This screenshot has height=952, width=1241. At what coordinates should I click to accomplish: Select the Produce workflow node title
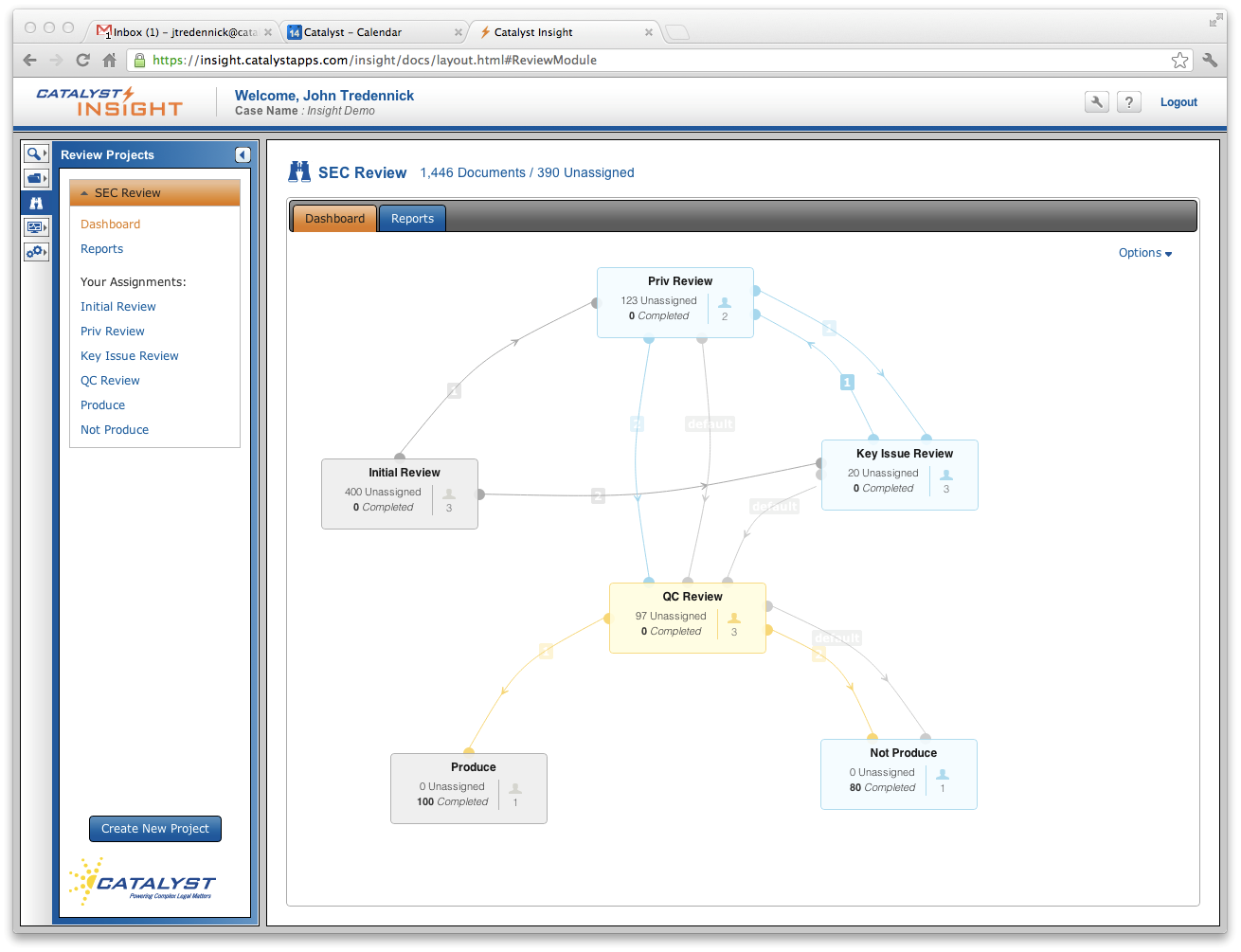click(x=474, y=767)
